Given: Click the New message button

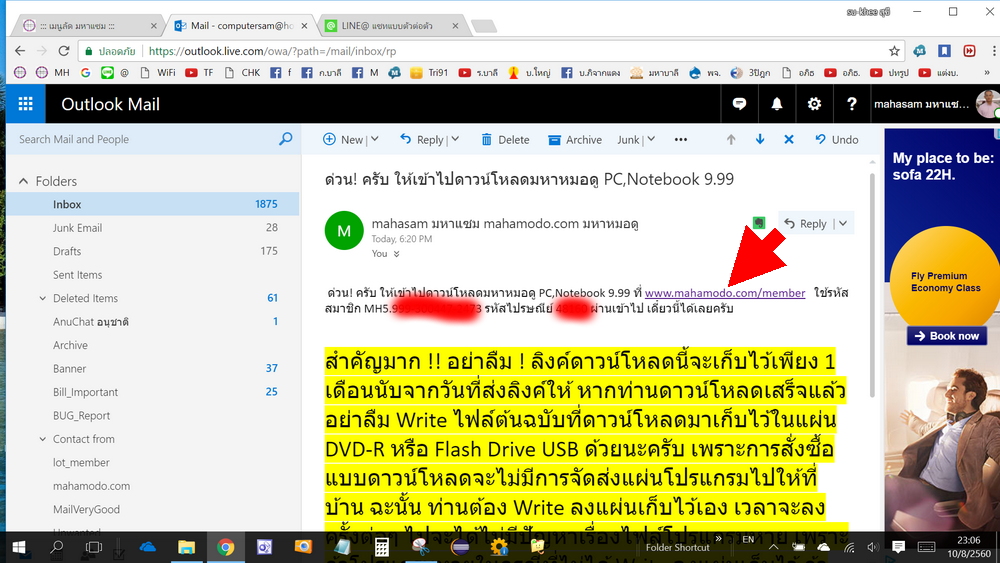Looking at the screenshot, I should [x=343, y=139].
